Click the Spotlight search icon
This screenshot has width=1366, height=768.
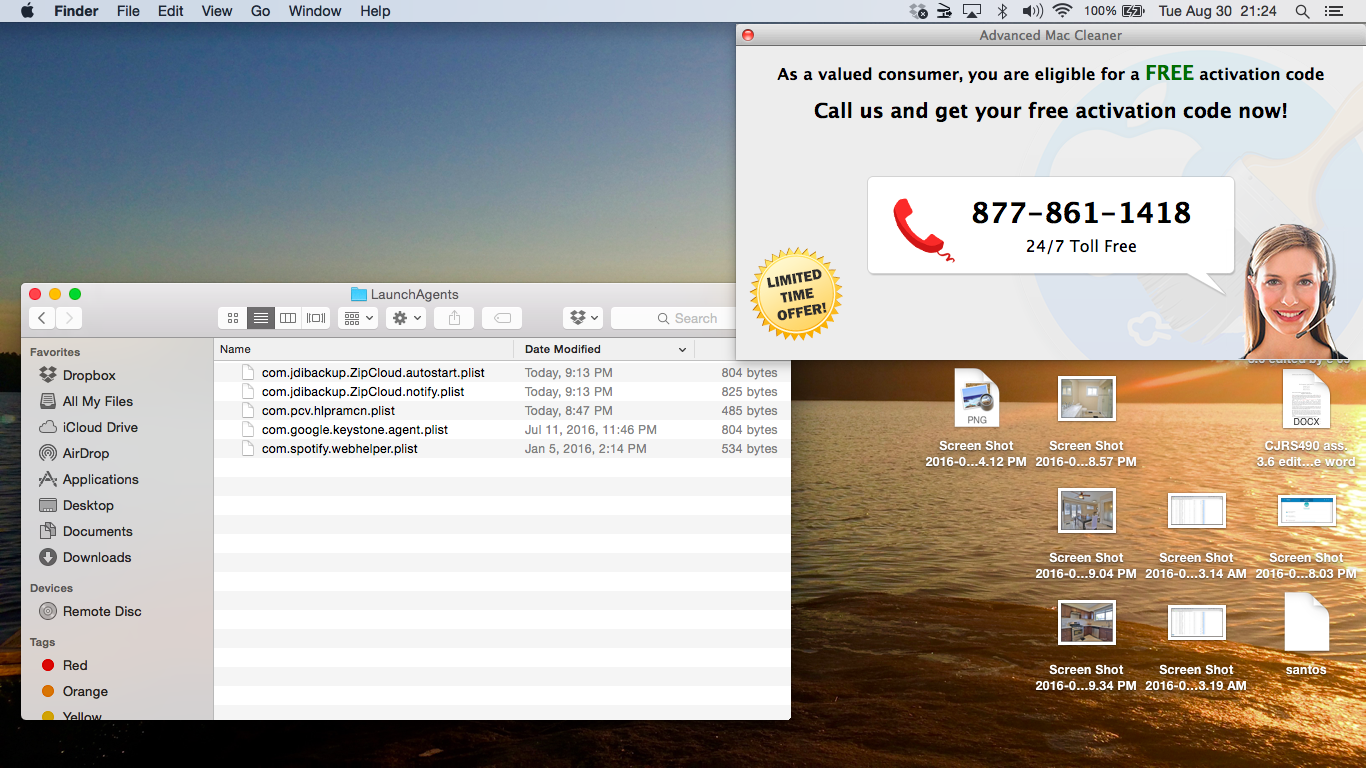[1302, 11]
